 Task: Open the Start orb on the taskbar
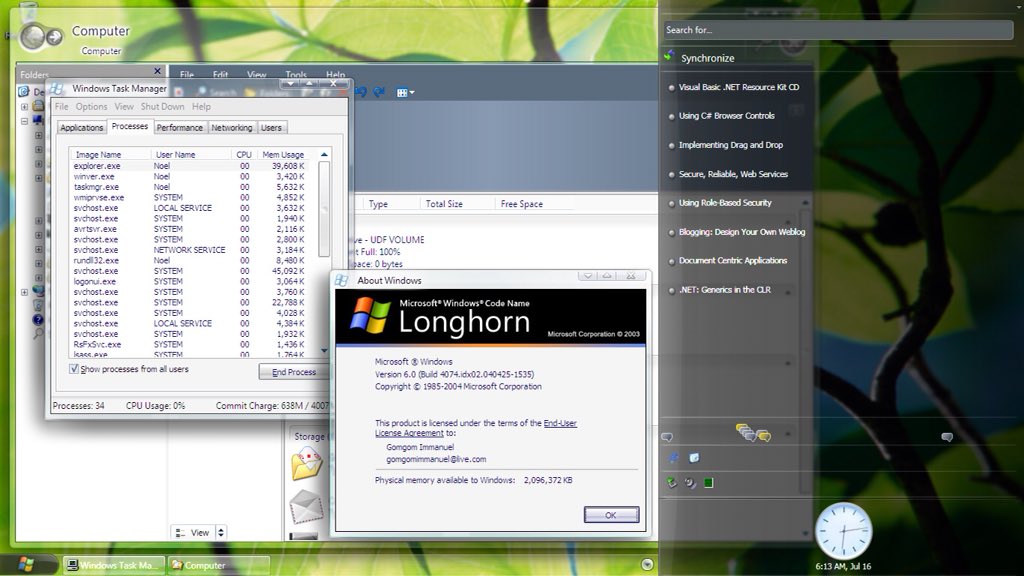pos(26,564)
